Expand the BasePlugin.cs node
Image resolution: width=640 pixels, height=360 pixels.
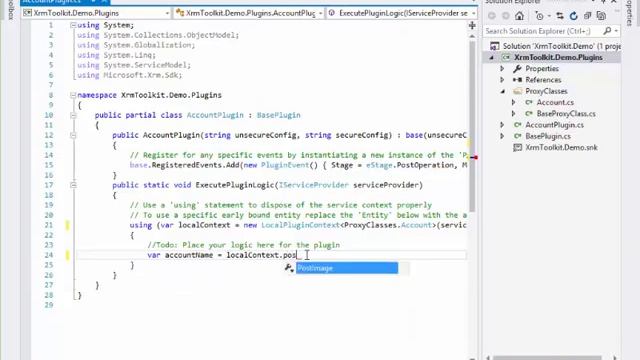[502, 136]
